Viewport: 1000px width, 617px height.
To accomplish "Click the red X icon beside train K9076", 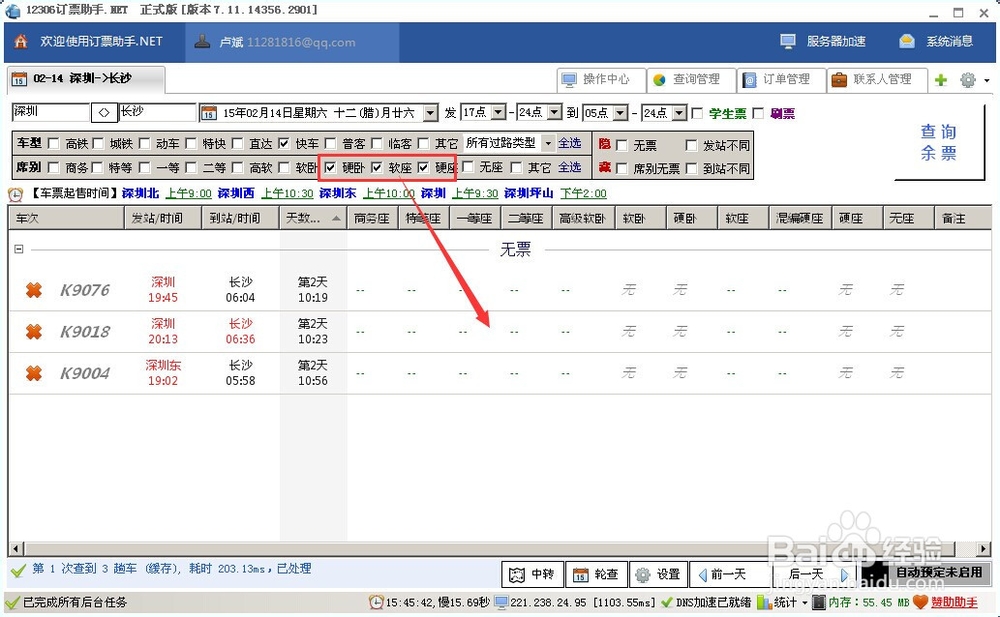I will (x=33, y=290).
